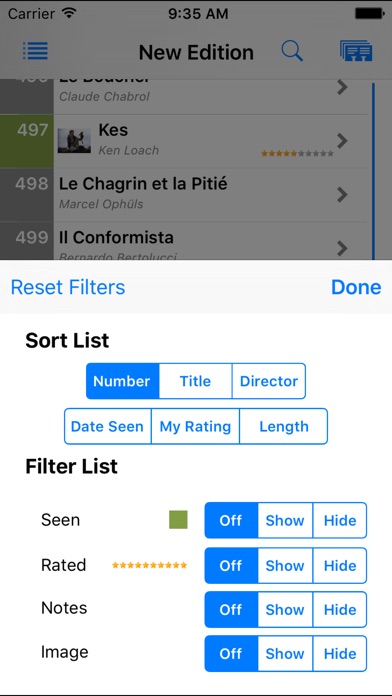Screen dimensions: 392x696
Task: Open the collection view icon at top right
Action: pos(356,51)
